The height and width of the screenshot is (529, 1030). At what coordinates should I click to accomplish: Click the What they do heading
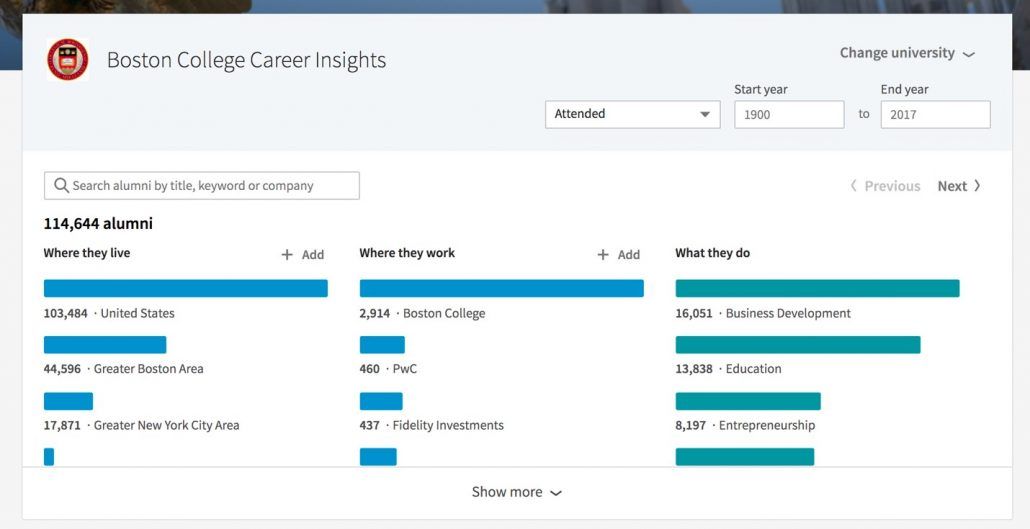coord(713,253)
